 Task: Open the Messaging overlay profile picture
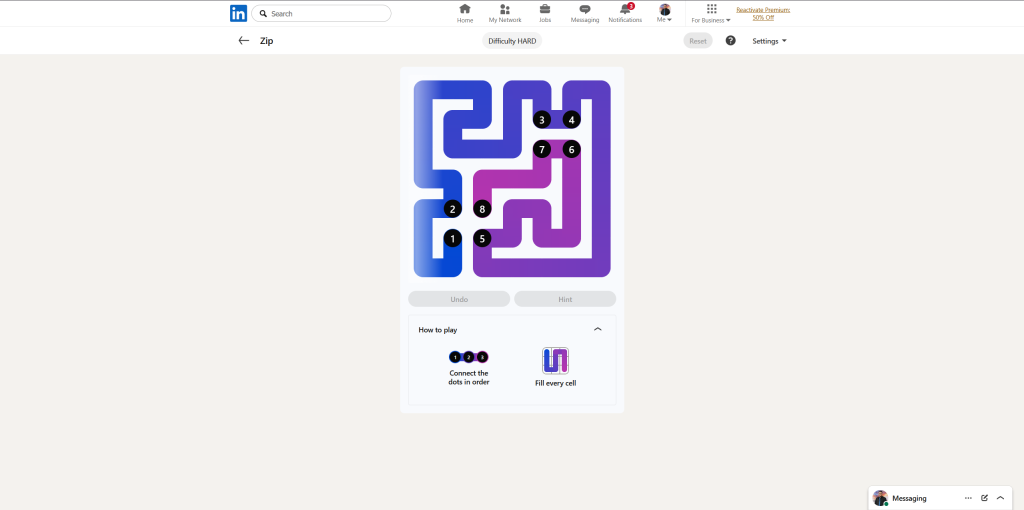[880, 498]
